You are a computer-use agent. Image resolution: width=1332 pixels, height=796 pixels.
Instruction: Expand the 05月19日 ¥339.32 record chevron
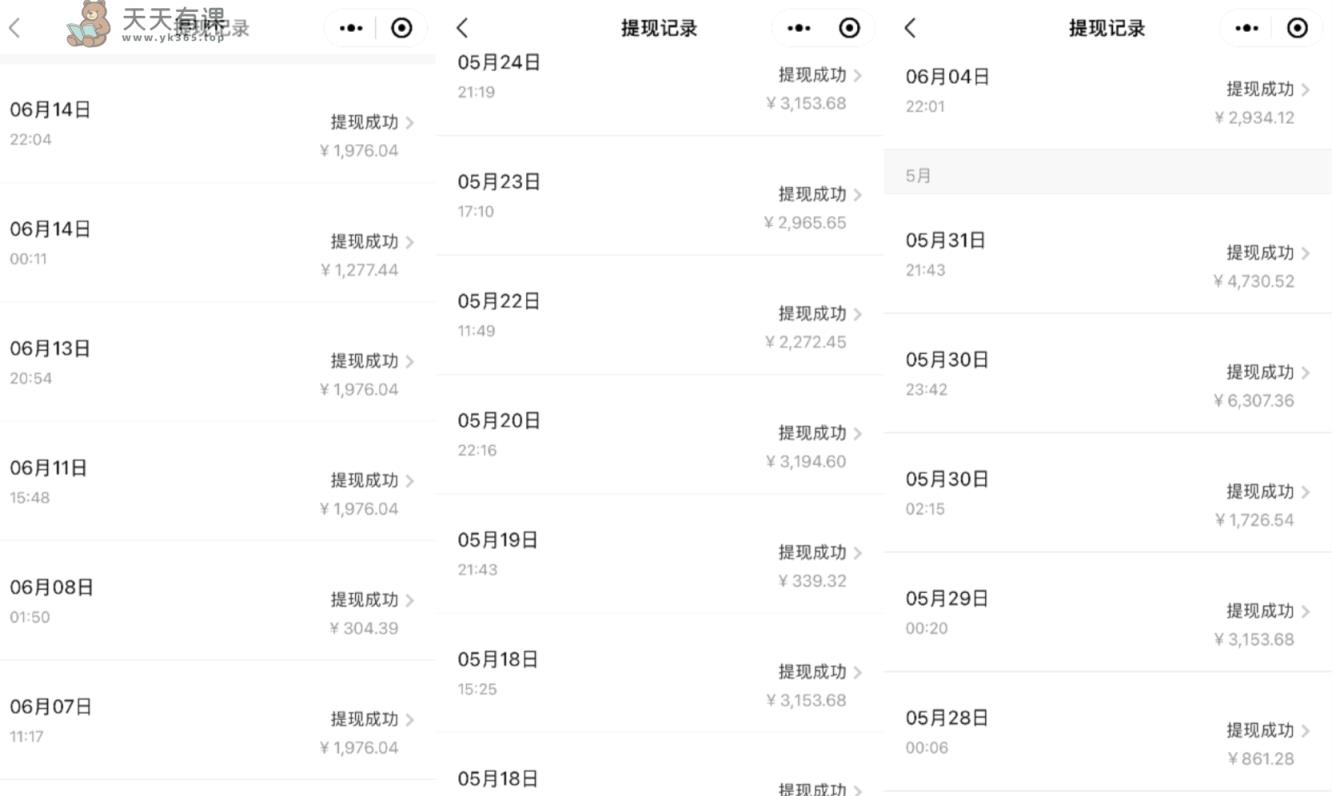pos(858,553)
